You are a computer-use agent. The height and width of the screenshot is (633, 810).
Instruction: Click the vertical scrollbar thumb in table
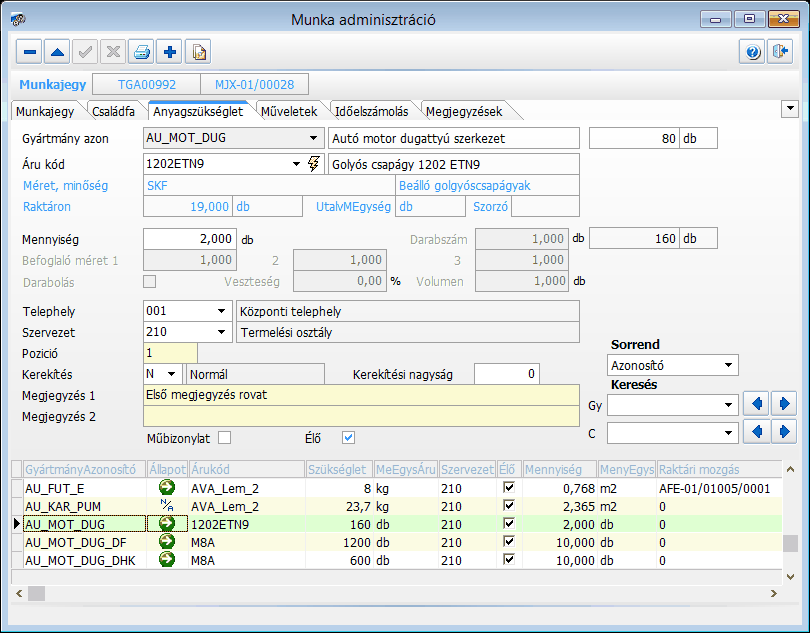[790, 543]
